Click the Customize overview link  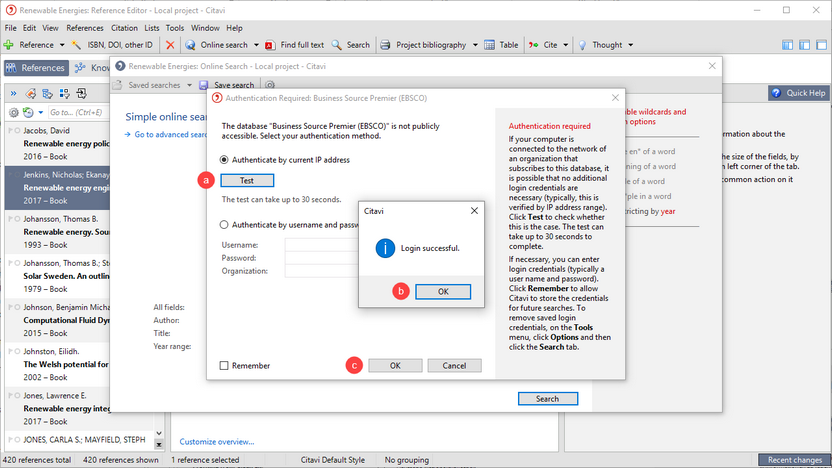(x=216, y=441)
